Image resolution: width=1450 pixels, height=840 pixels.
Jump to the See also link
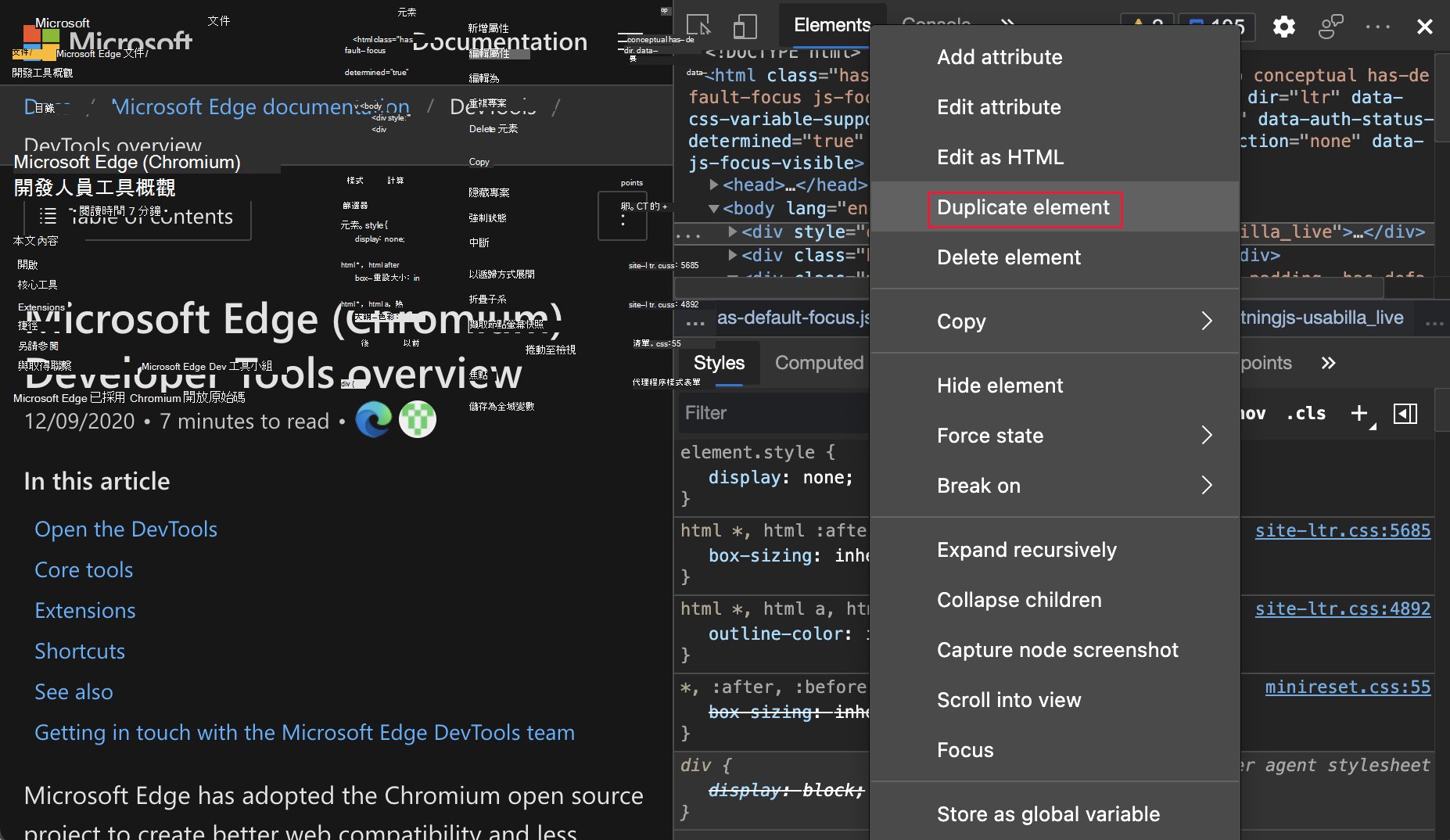74,692
